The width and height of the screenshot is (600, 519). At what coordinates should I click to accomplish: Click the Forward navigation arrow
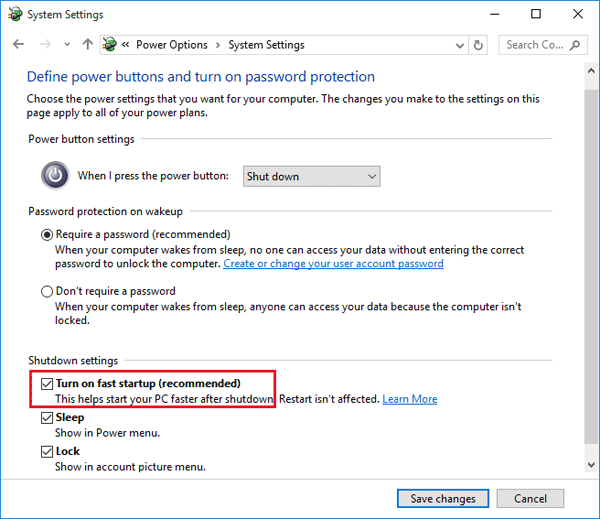(x=43, y=45)
